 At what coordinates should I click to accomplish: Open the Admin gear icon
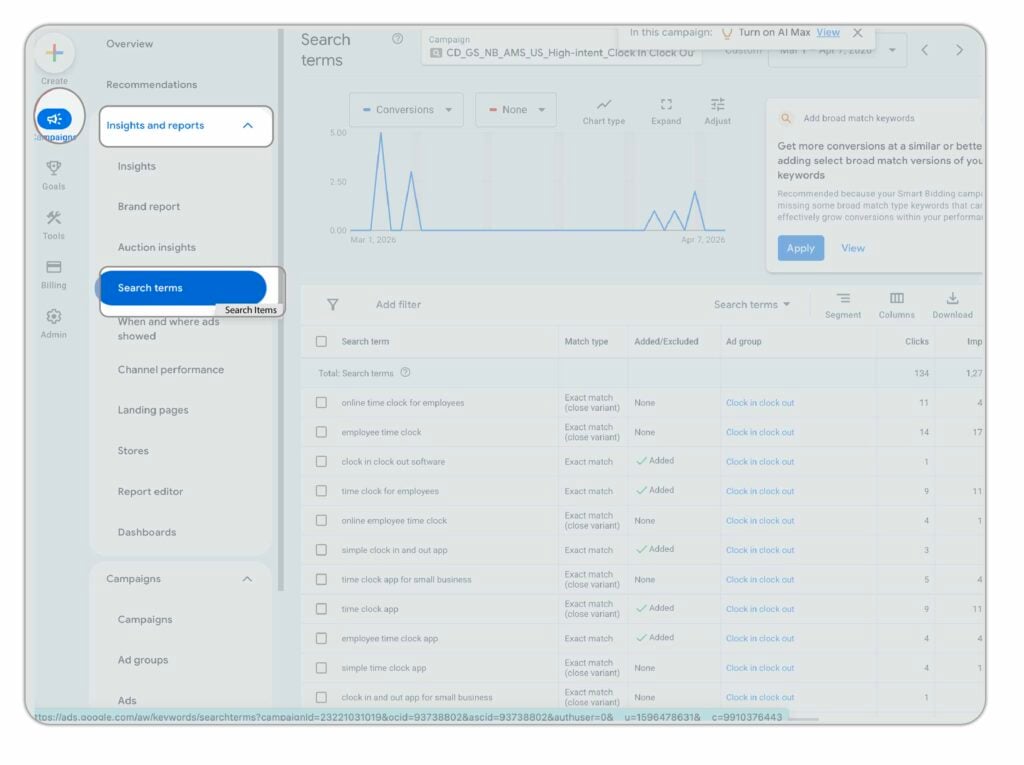tap(54, 316)
